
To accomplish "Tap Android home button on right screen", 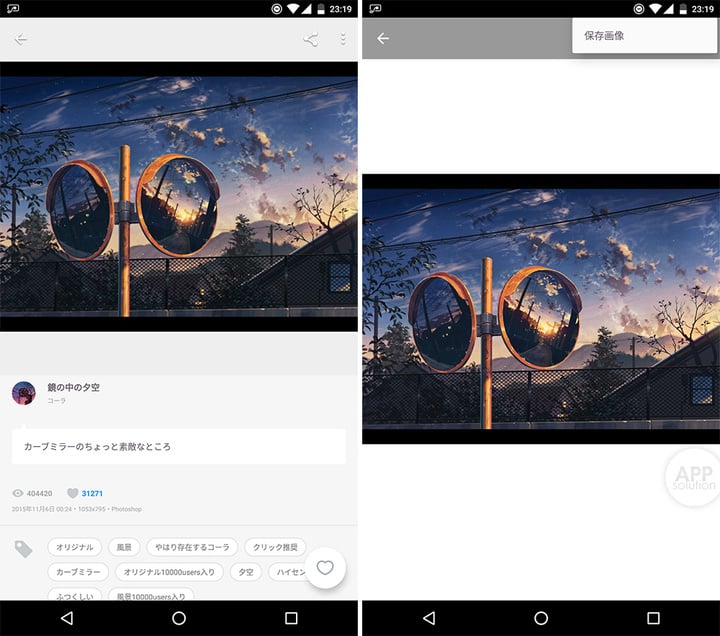I will [541, 618].
